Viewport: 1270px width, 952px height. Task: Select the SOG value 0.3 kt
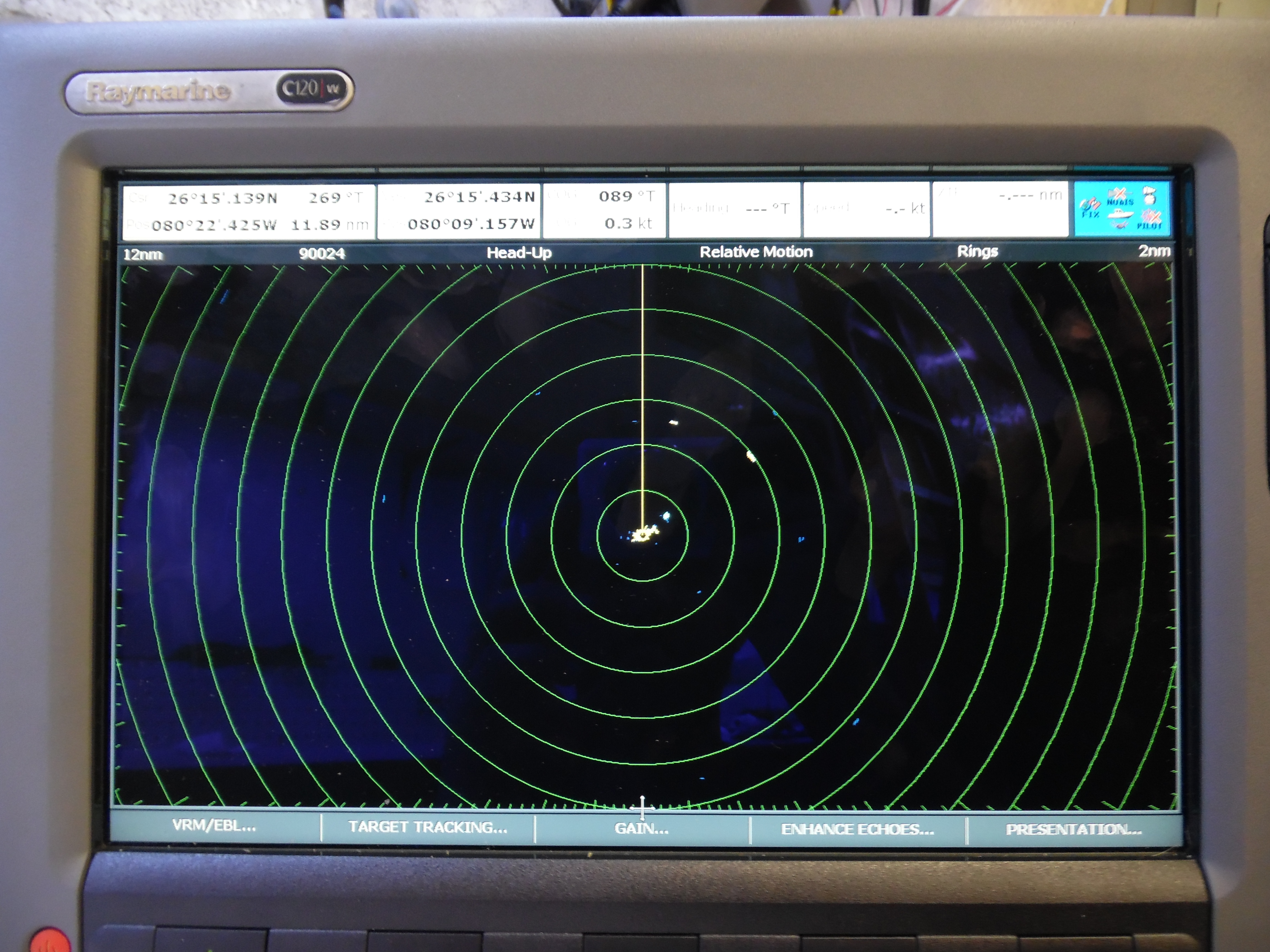(x=628, y=223)
